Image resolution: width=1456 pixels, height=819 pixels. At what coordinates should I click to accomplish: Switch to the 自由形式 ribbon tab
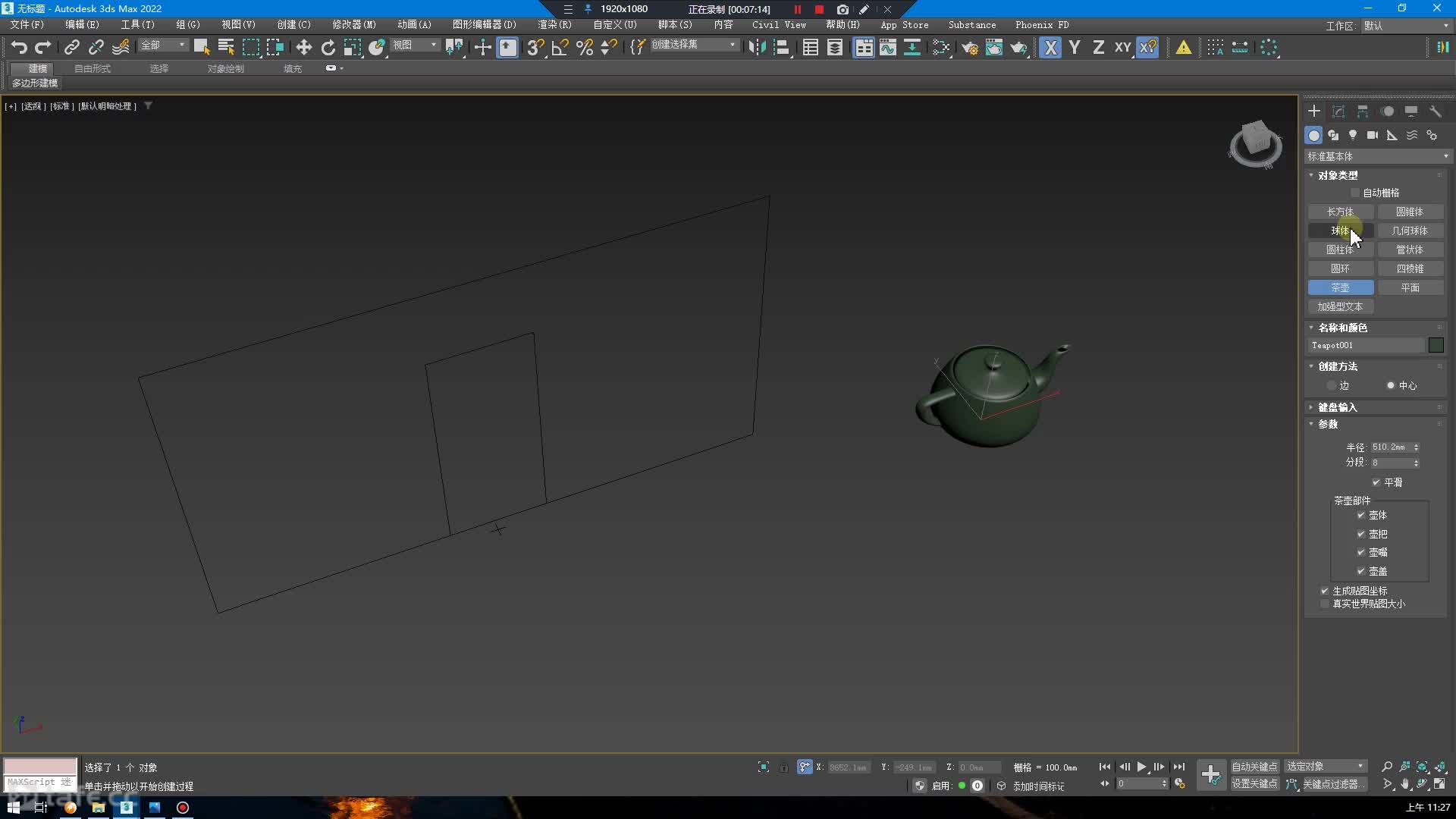92,68
